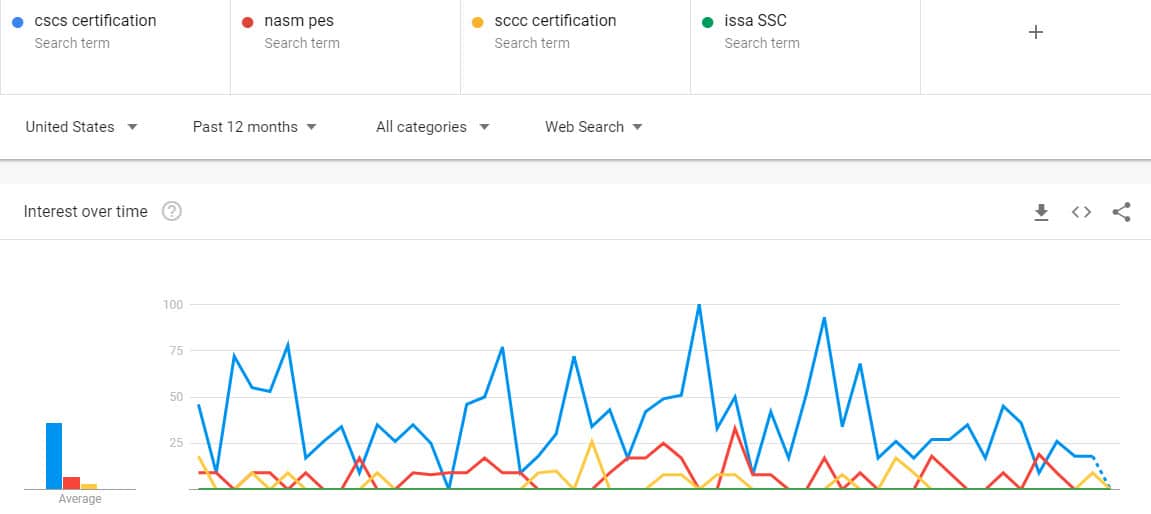Select the yellow dot for sccc certification

[x=477, y=23]
